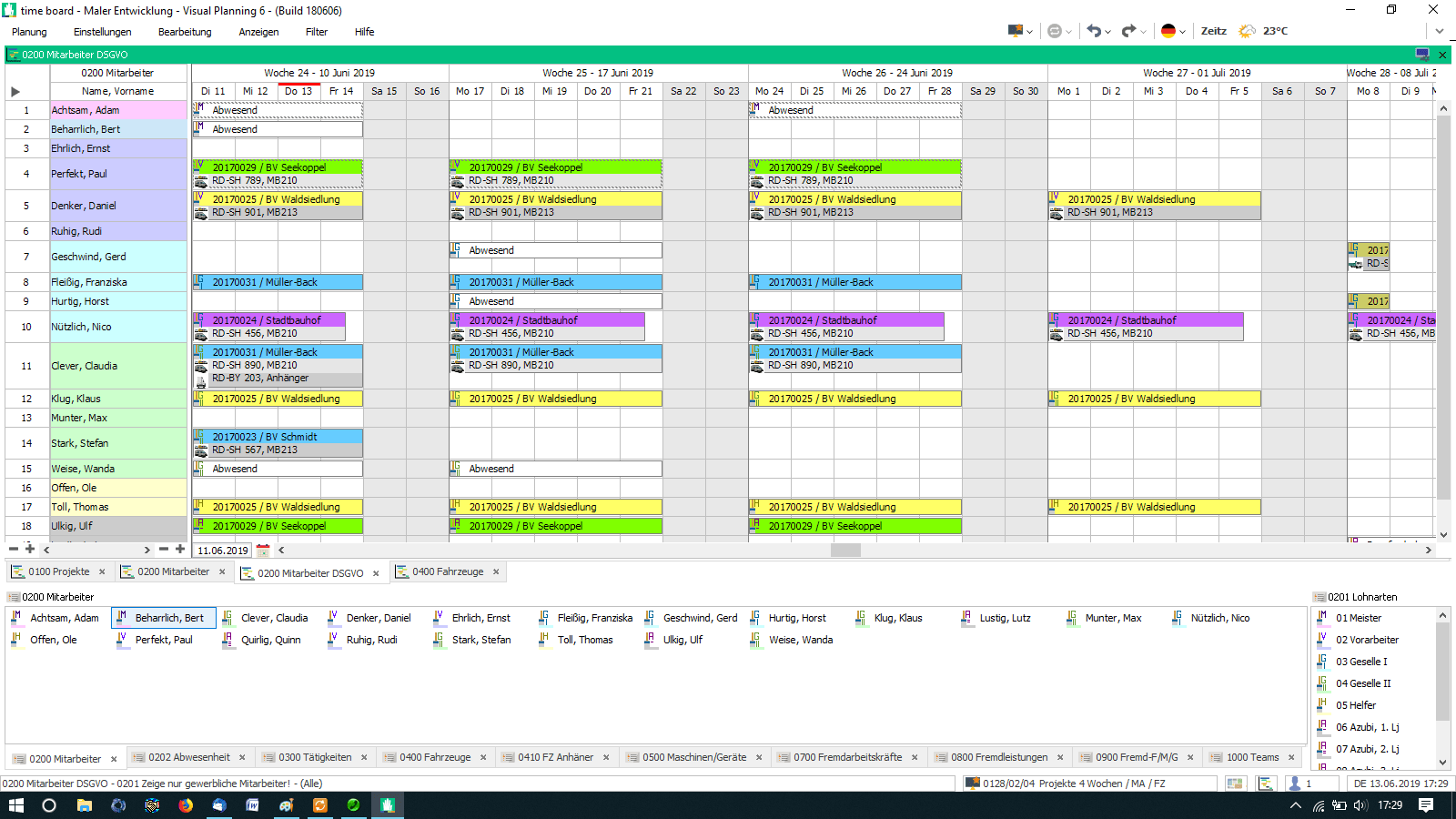Image resolution: width=1456 pixels, height=819 pixels.
Task: Click the first minus button in the bottom-left zoom controls
Action: click(x=14, y=549)
